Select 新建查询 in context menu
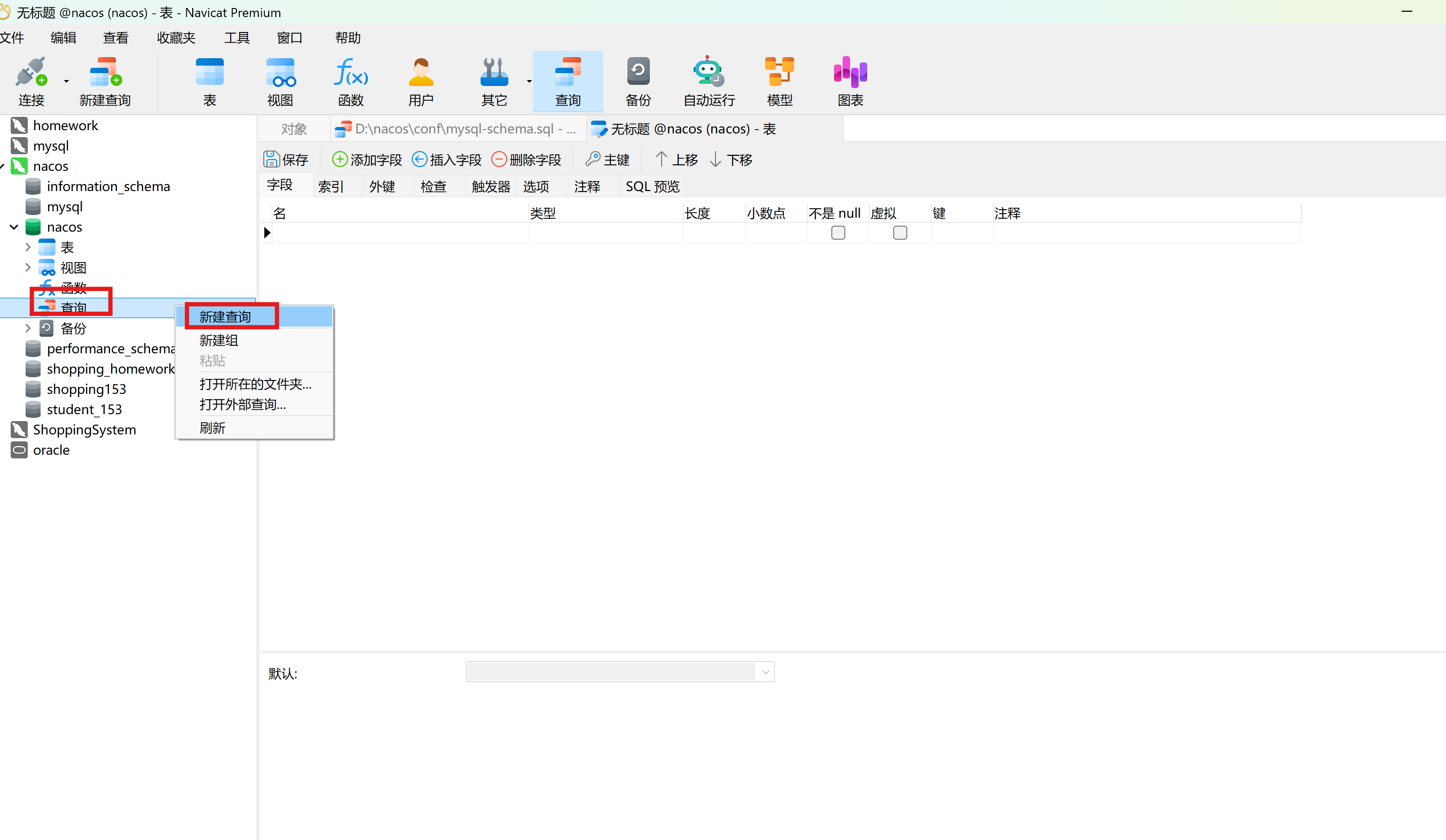 click(x=225, y=316)
